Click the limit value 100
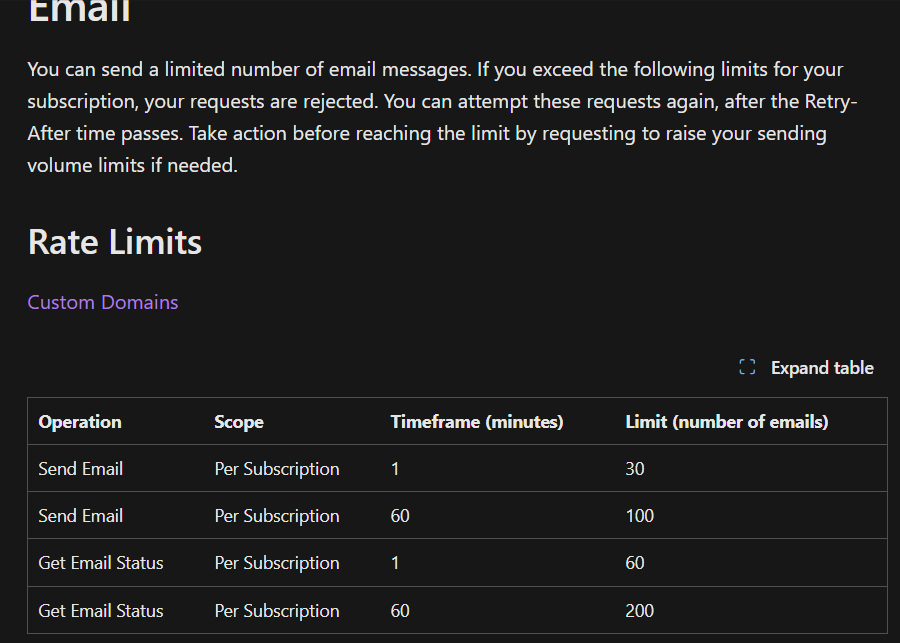Viewport: 900px width, 643px height. [639, 516]
